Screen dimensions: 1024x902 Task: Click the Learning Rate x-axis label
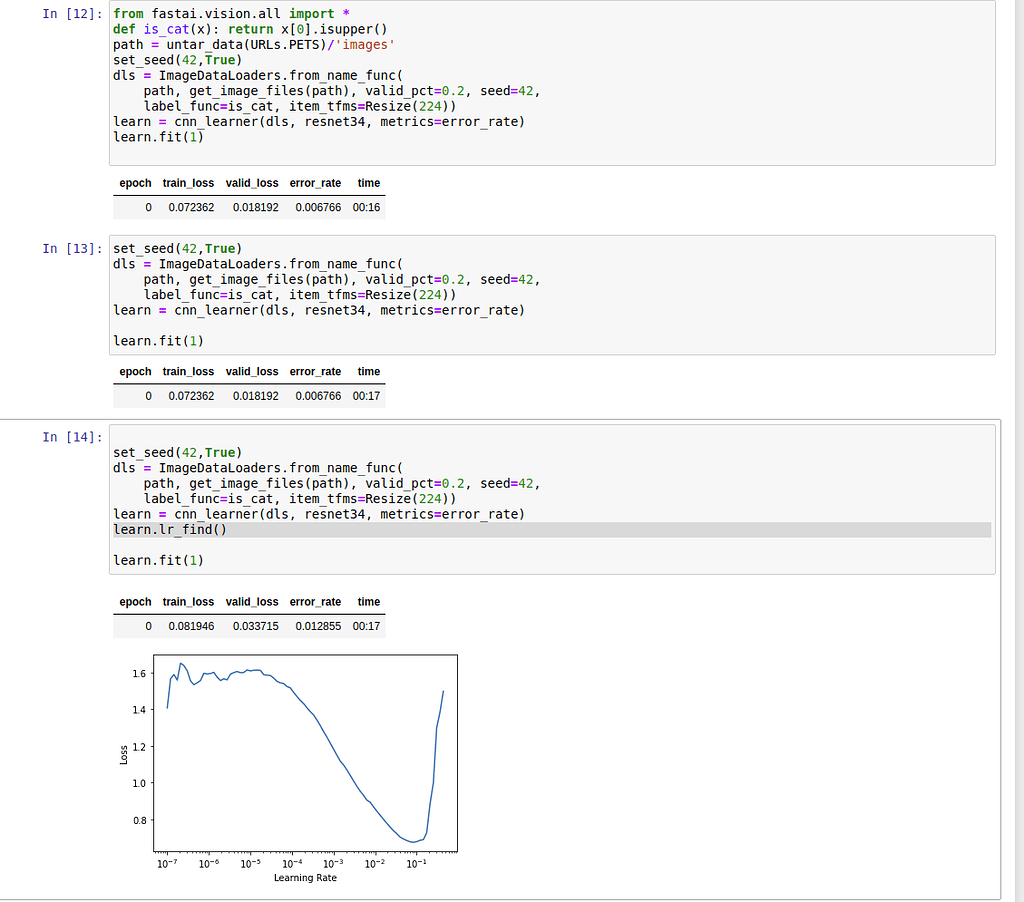pyautogui.click(x=305, y=878)
